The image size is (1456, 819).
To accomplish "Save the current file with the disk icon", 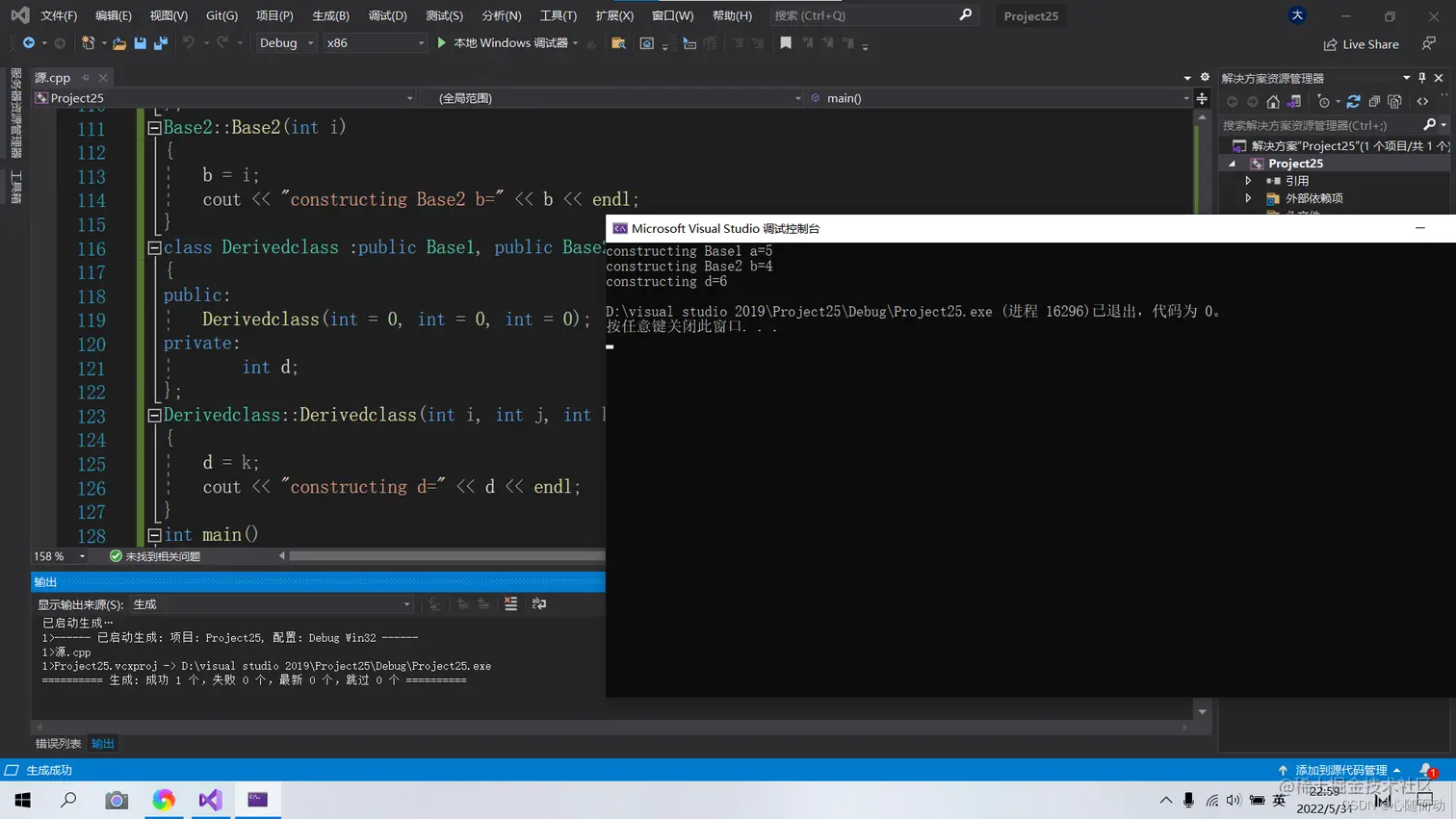I will click(141, 43).
